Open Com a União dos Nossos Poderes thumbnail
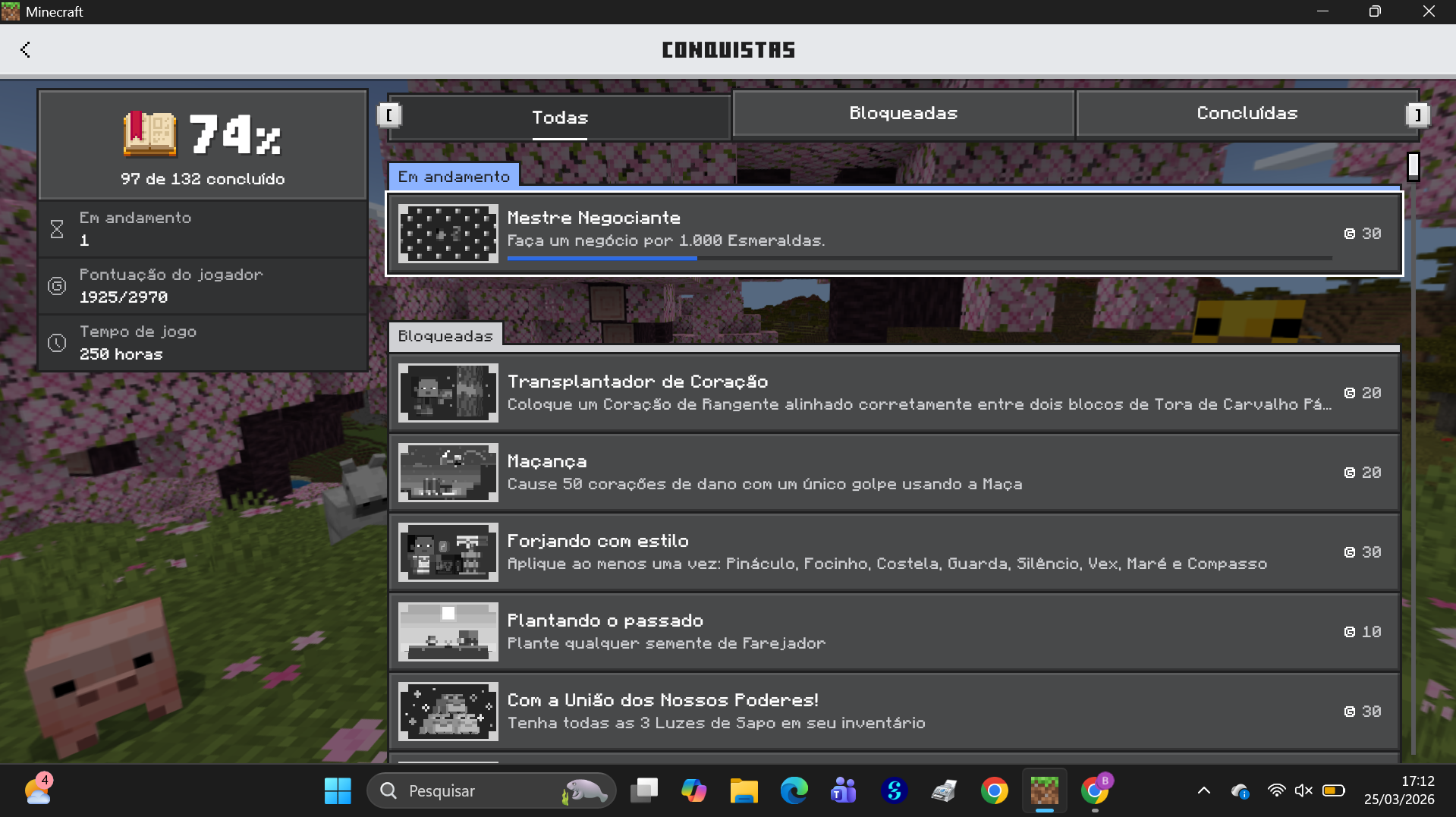 [448, 712]
